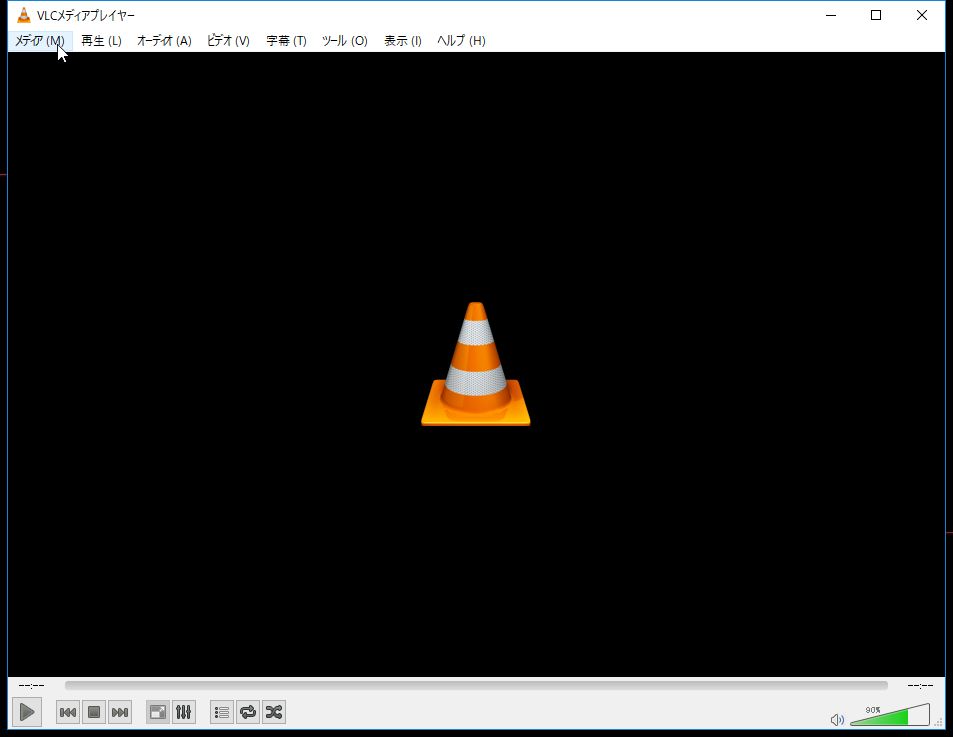Viewport: 953px width, 737px height.
Task: Click the playback seek bar
Action: tap(476, 686)
